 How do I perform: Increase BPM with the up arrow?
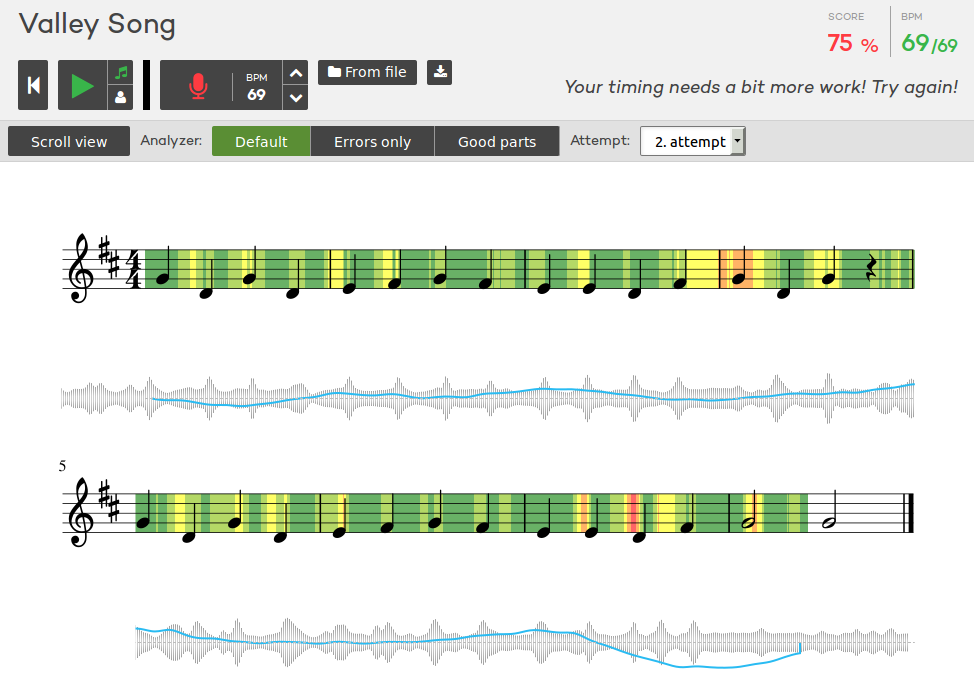point(295,73)
